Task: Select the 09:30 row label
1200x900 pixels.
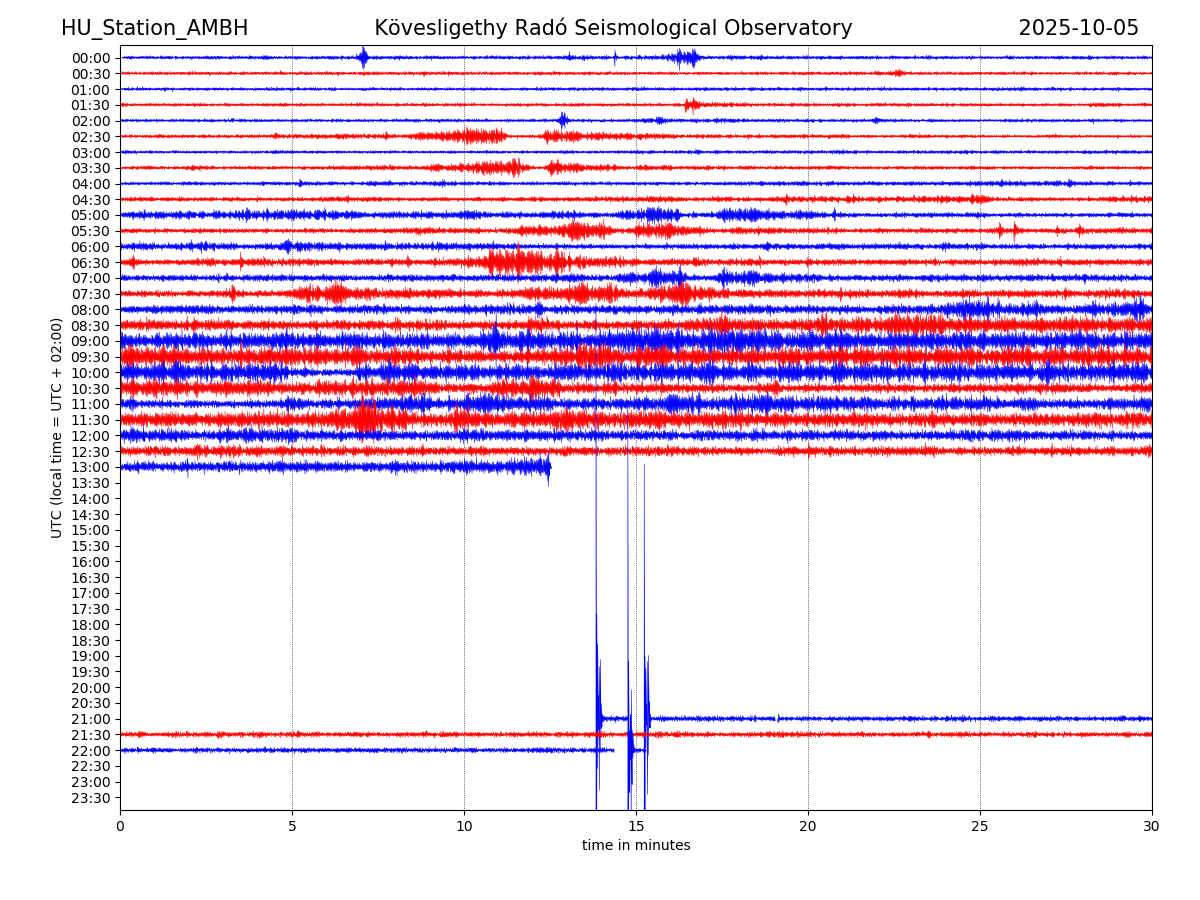Action: (x=91, y=357)
